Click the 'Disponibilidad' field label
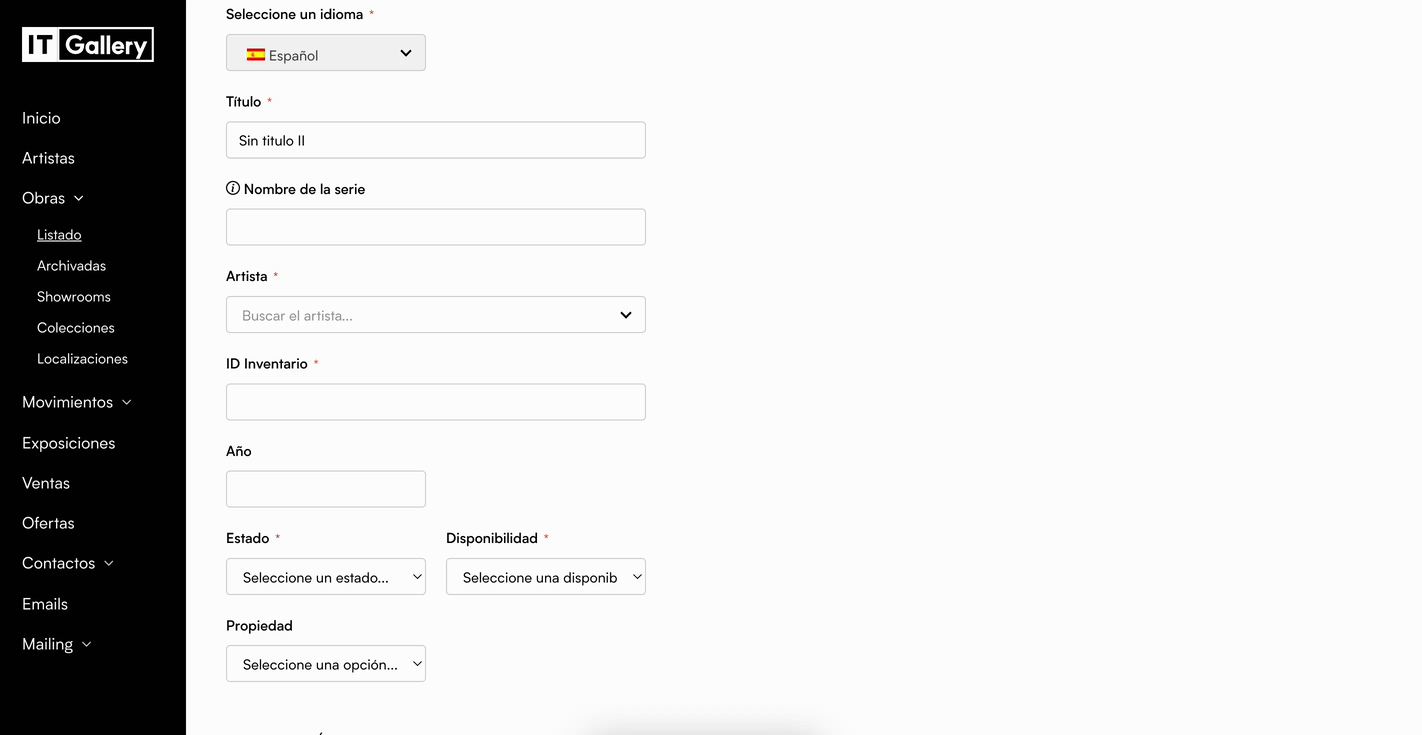This screenshot has width=1422, height=735. click(x=492, y=538)
